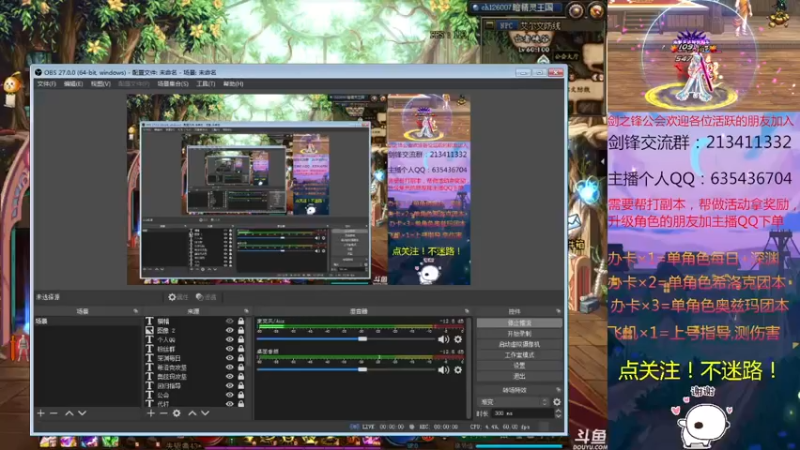Click the OBS preview canvas
Image resolution: width=800 pixels, height=450 pixels.
pos(298,189)
